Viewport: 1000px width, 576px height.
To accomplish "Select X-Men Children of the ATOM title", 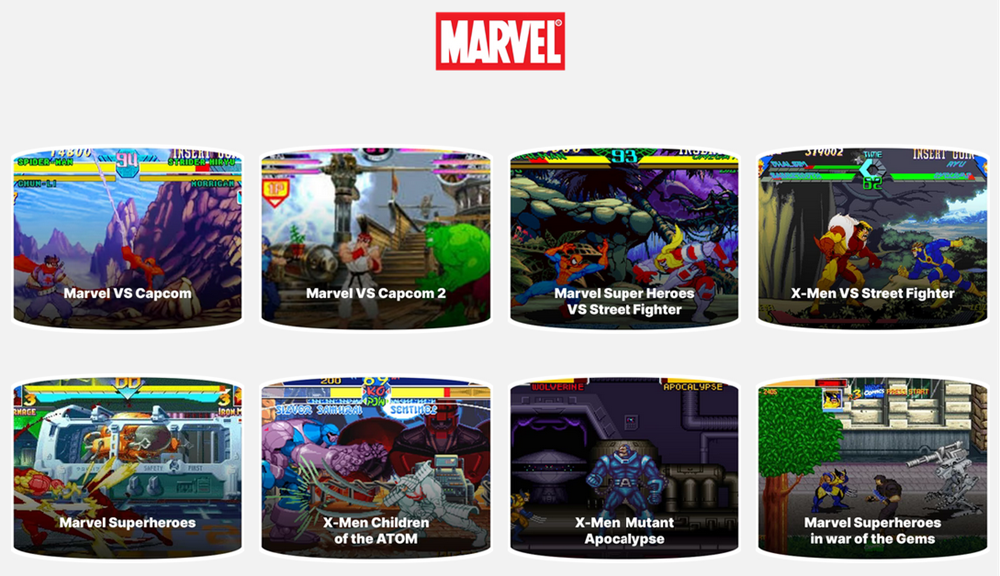I will [376, 530].
